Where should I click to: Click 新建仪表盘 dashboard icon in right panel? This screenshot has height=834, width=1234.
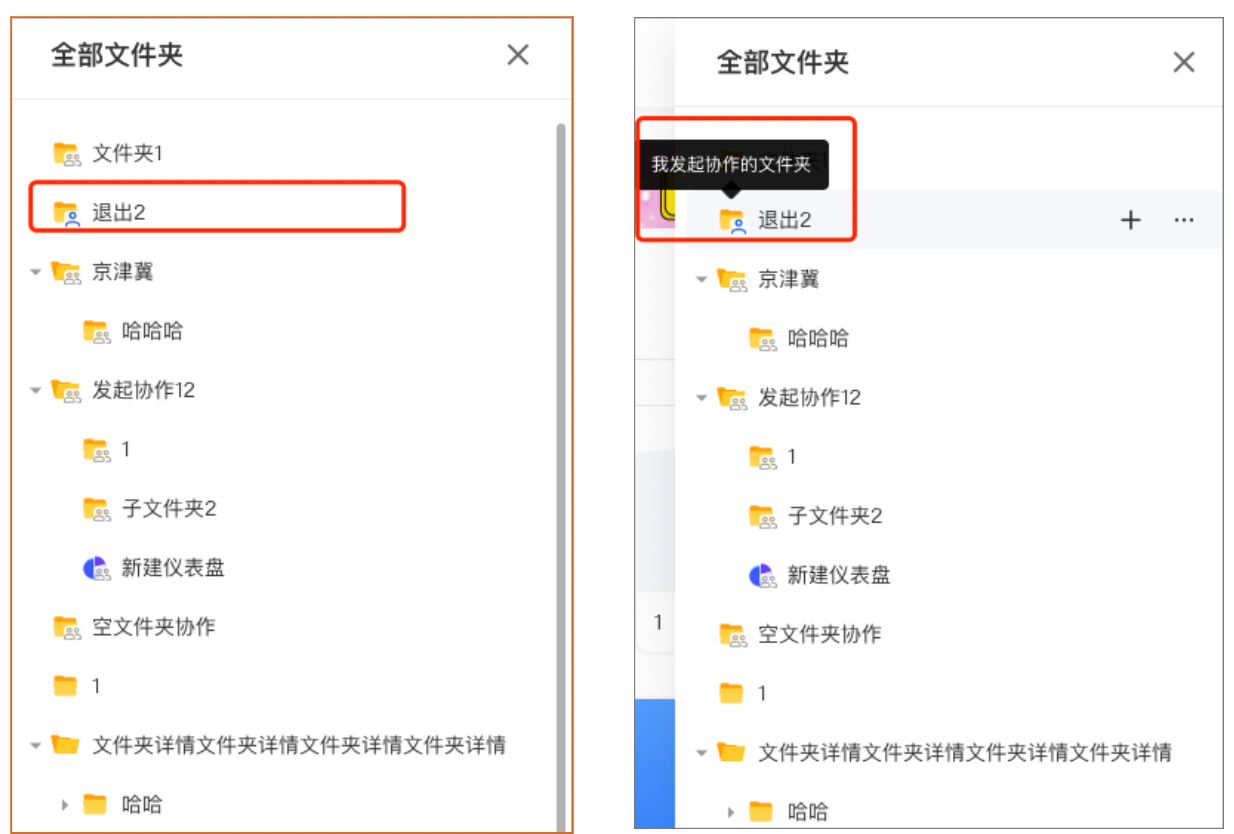tap(762, 575)
